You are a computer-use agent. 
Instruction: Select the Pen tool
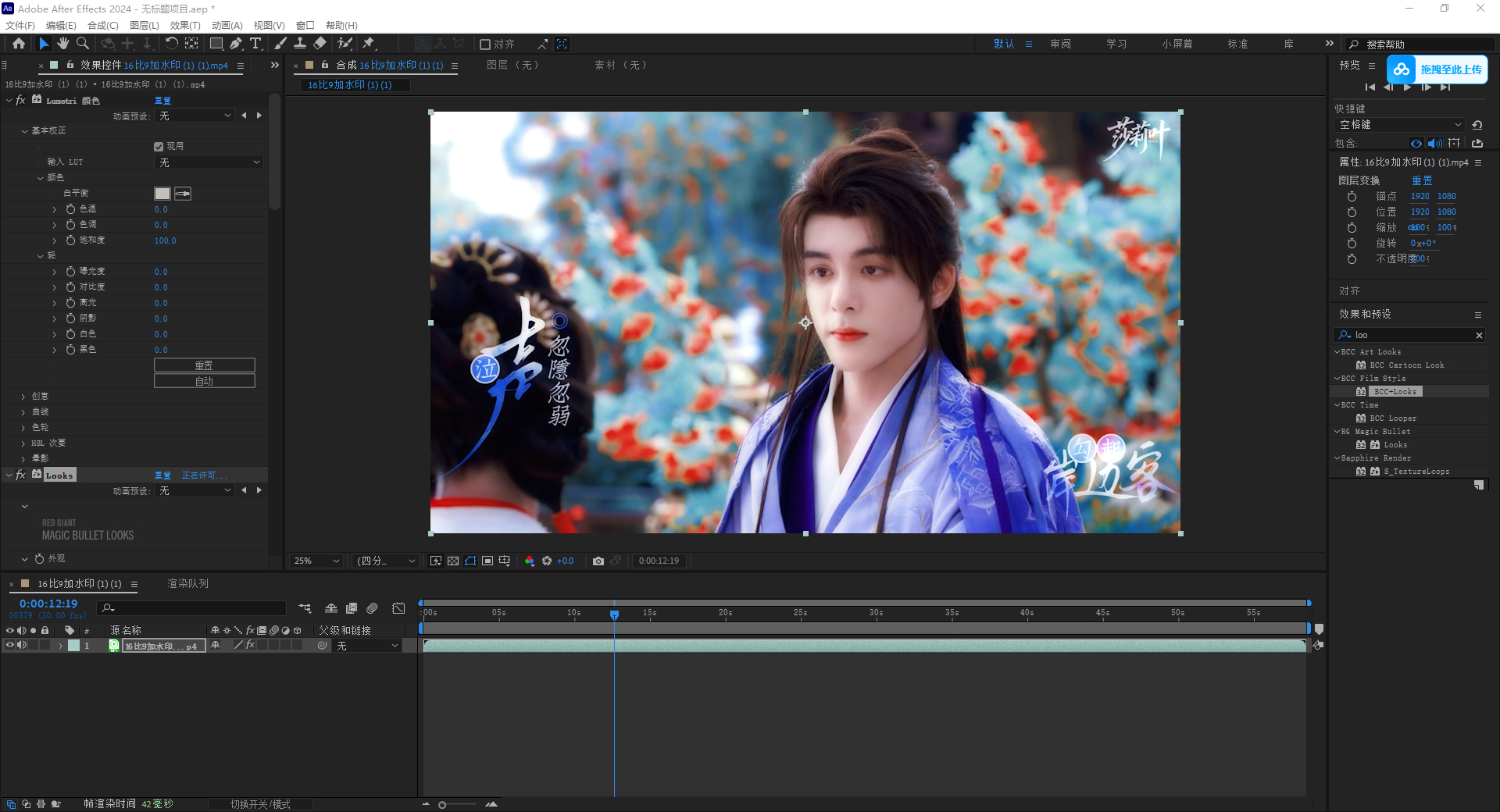click(x=236, y=44)
